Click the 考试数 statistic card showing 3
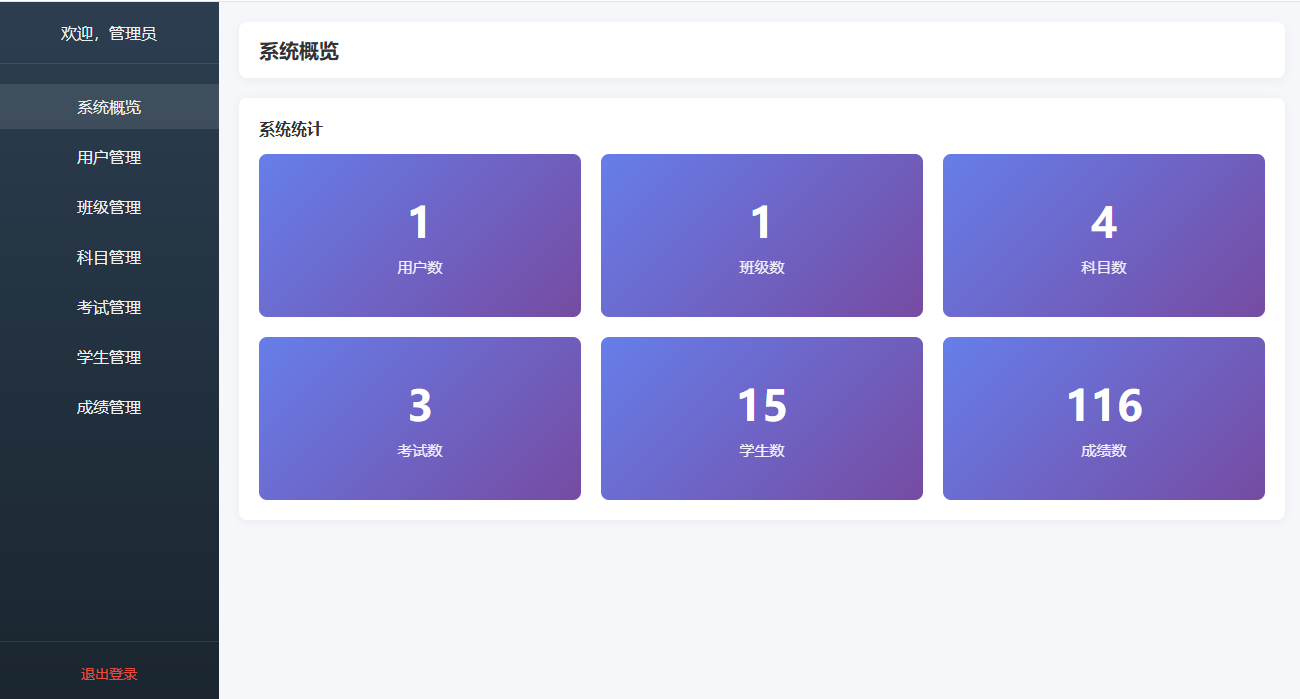 pyautogui.click(x=420, y=418)
